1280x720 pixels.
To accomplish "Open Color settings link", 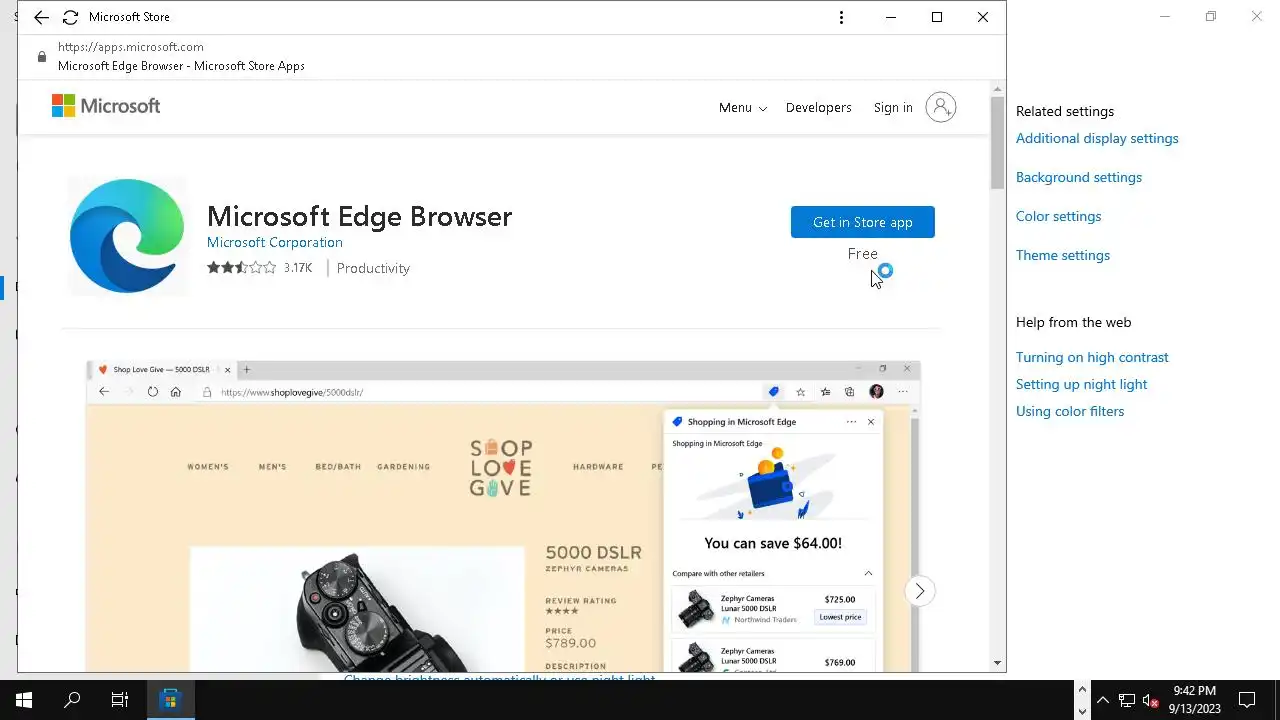I will (x=1058, y=216).
